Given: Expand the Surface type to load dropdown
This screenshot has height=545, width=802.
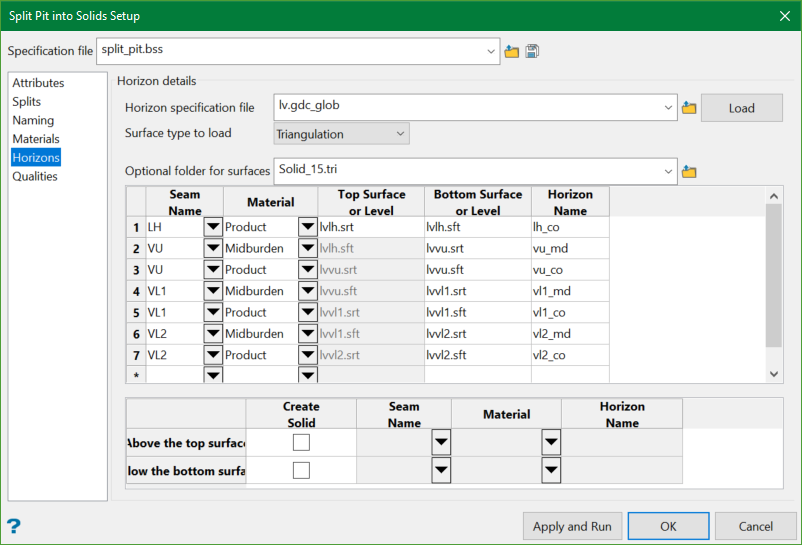Looking at the screenshot, I should click(400, 133).
